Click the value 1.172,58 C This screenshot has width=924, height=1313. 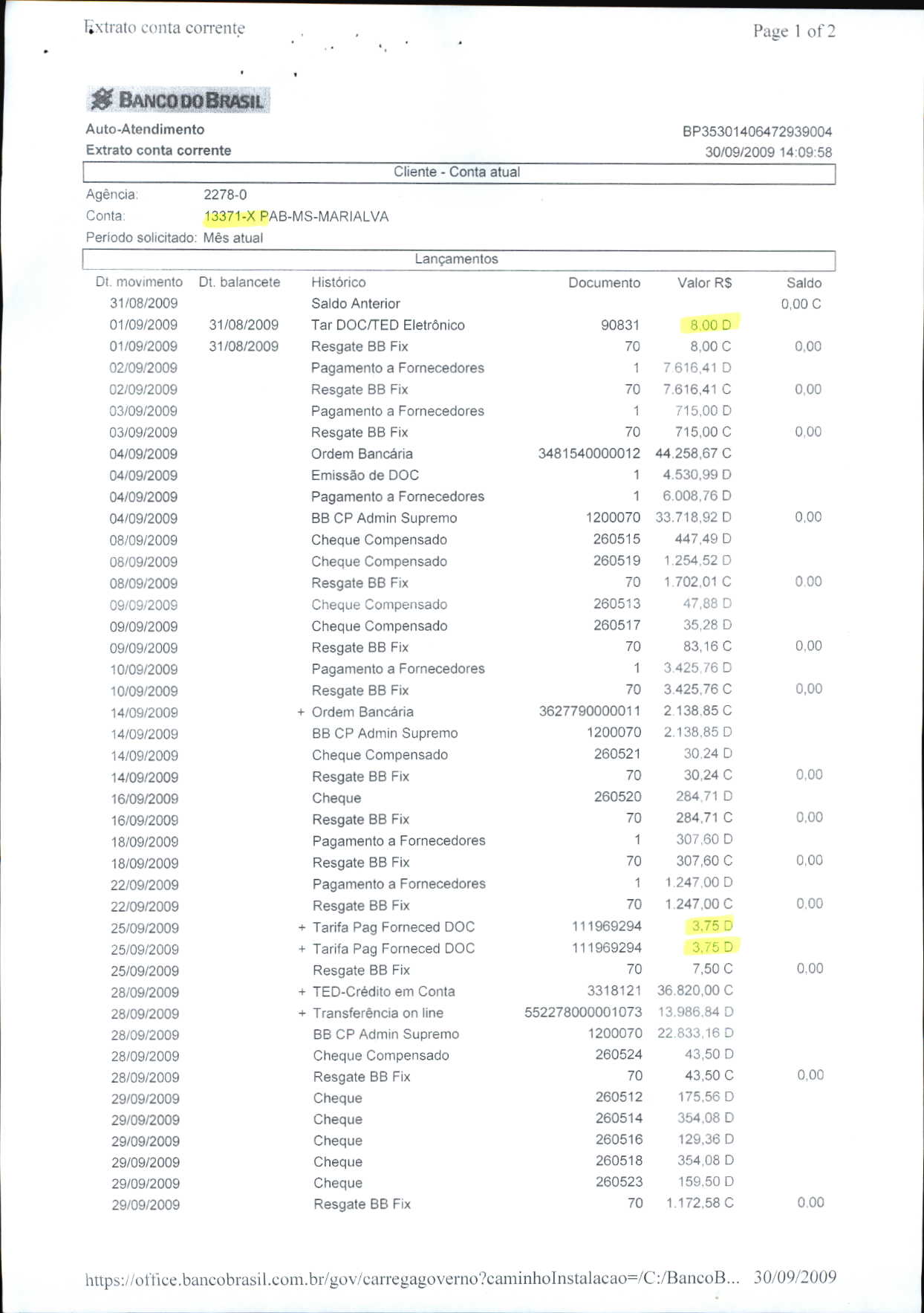pos(700,1204)
